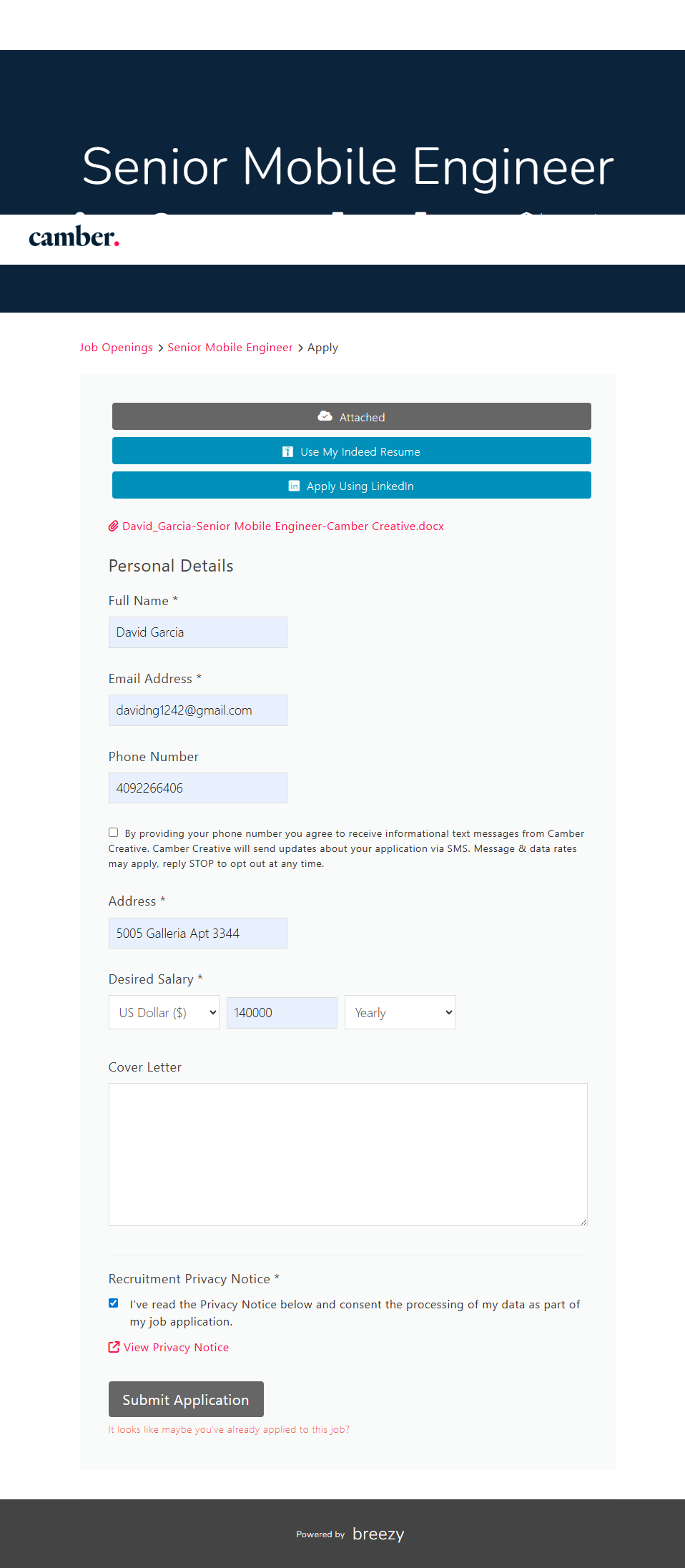This screenshot has width=685, height=1568.
Task: Click the paperclip icon beside attached resume
Action: click(113, 526)
